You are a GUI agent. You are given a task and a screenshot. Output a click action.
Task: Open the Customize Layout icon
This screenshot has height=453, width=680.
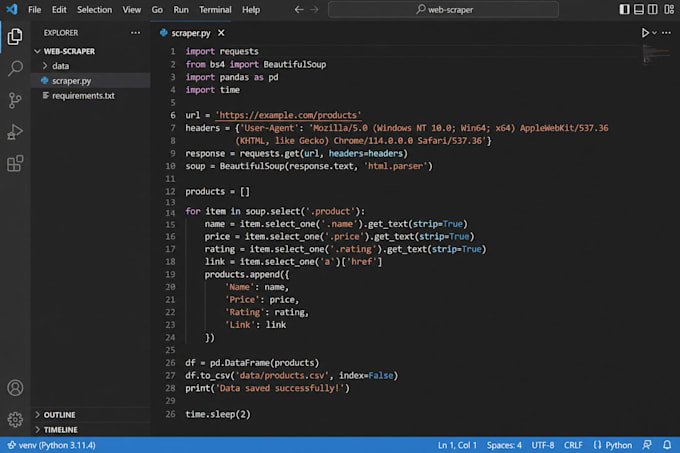pyautogui.click(x=669, y=9)
